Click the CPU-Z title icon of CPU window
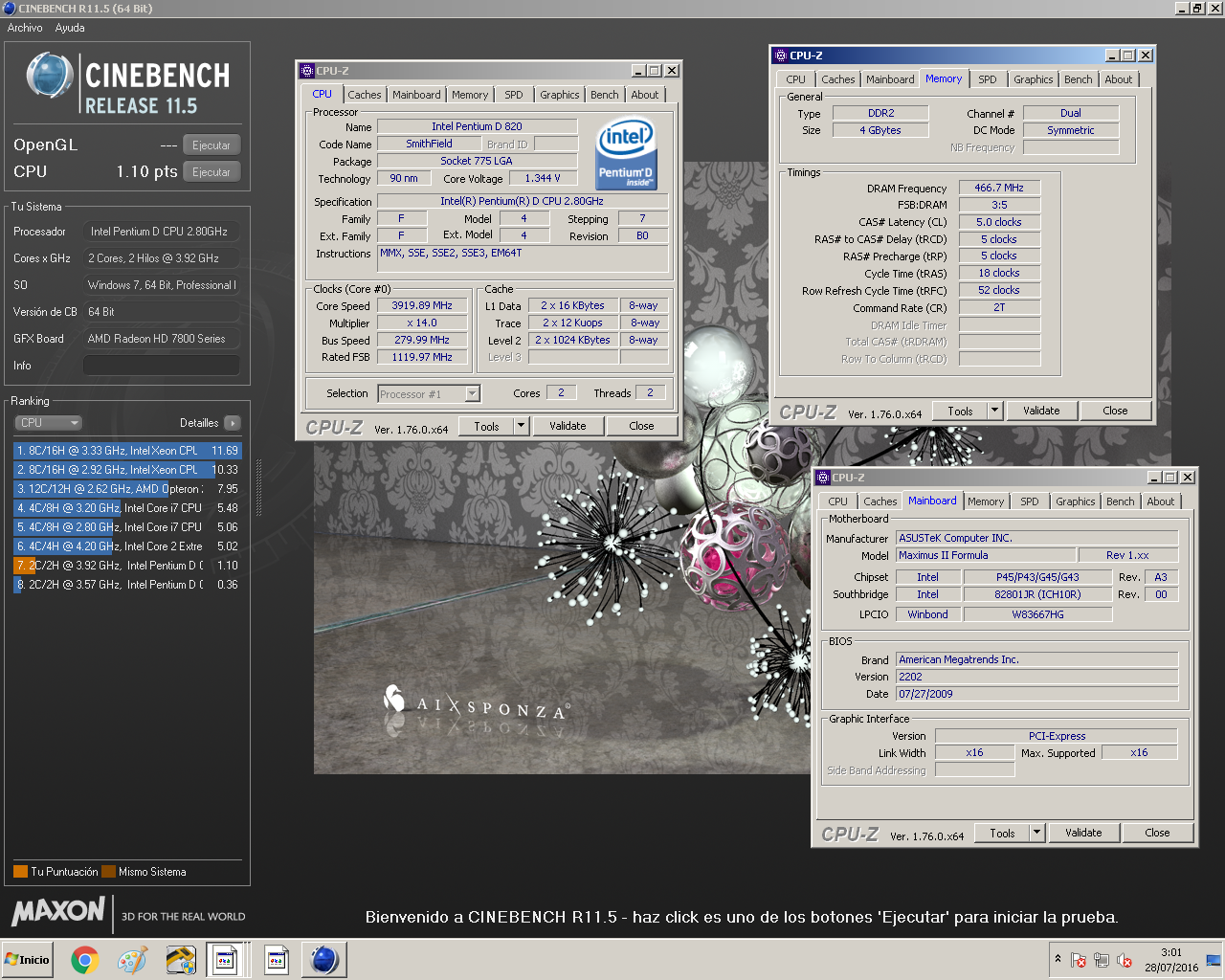The height and width of the screenshot is (980, 1225). point(306,71)
